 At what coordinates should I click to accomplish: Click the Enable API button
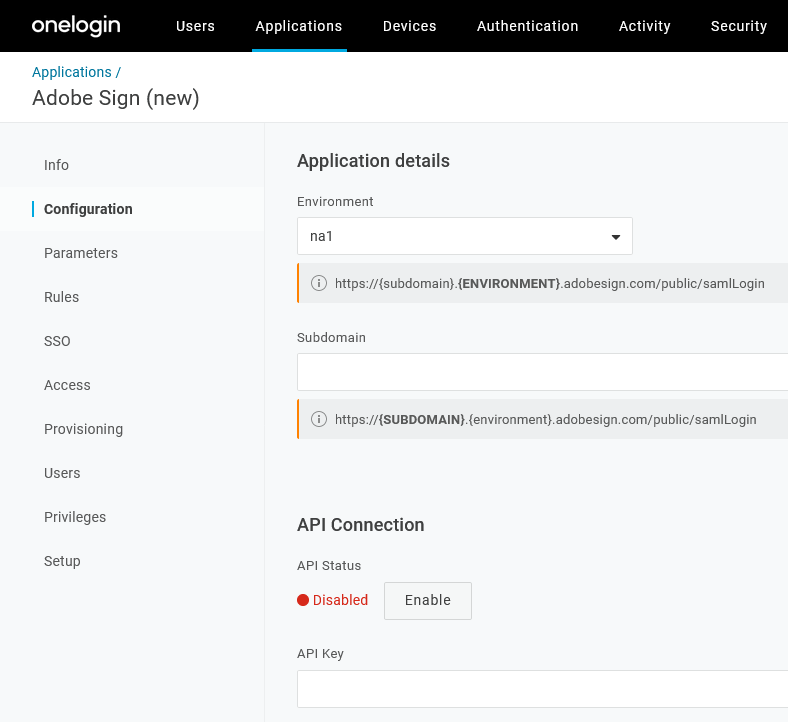pos(428,600)
